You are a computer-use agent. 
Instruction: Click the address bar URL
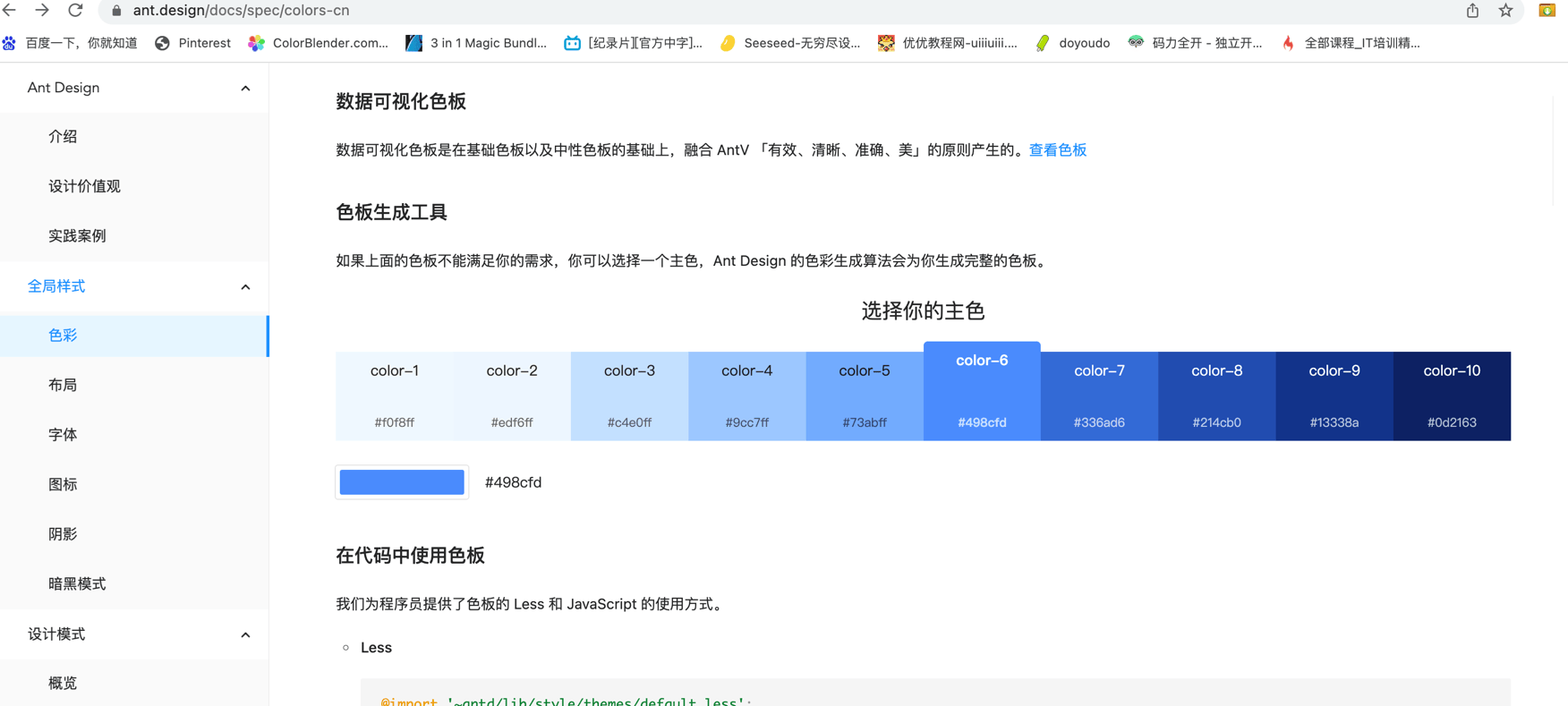pyautogui.click(x=241, y=11)
